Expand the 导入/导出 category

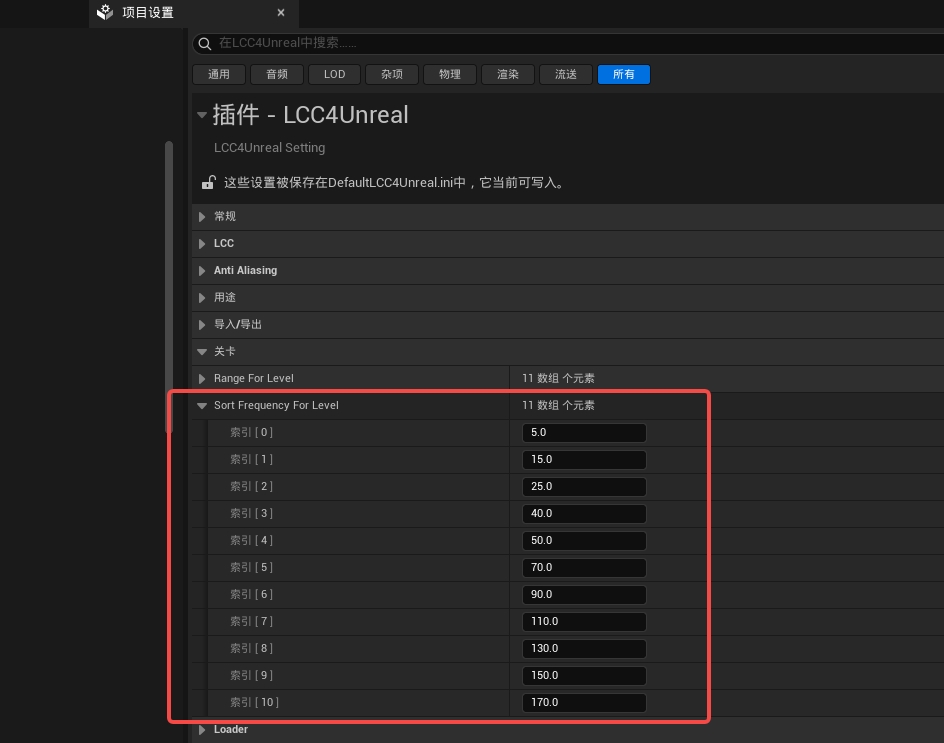(x=202, y=325)
